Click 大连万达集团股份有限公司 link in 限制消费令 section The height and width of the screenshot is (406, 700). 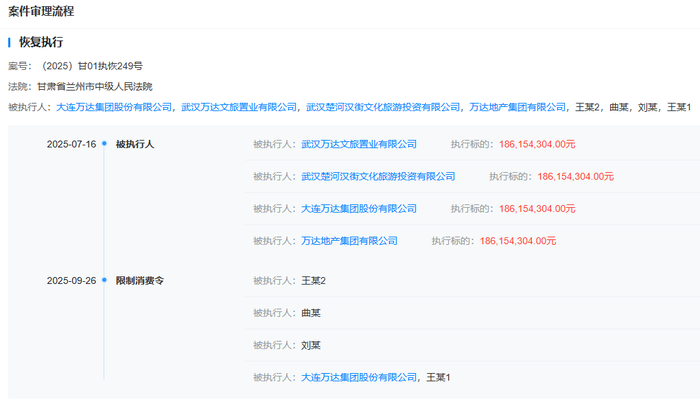pyautogui.click(x=359, y=376)
